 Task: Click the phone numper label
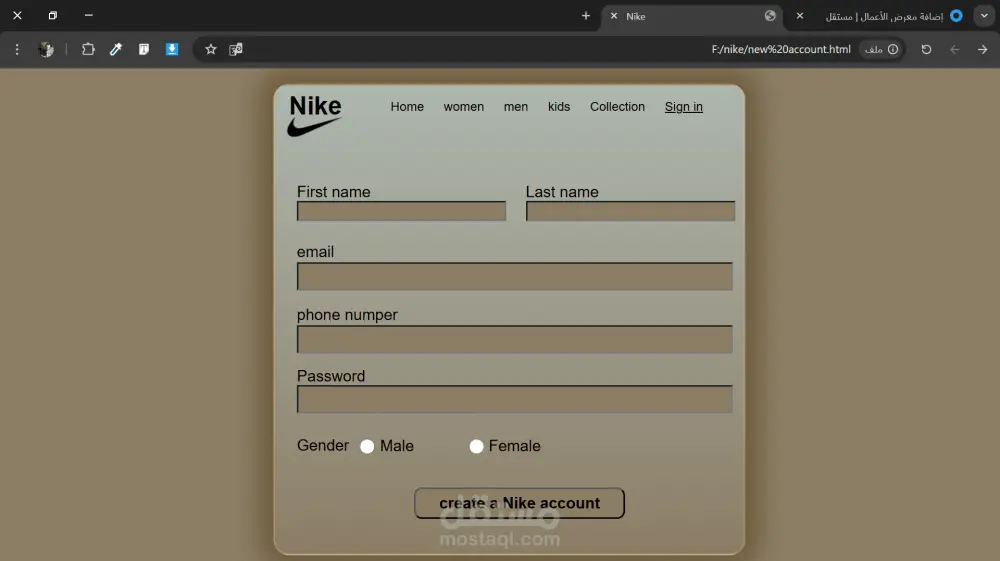[x=347, y=315]
